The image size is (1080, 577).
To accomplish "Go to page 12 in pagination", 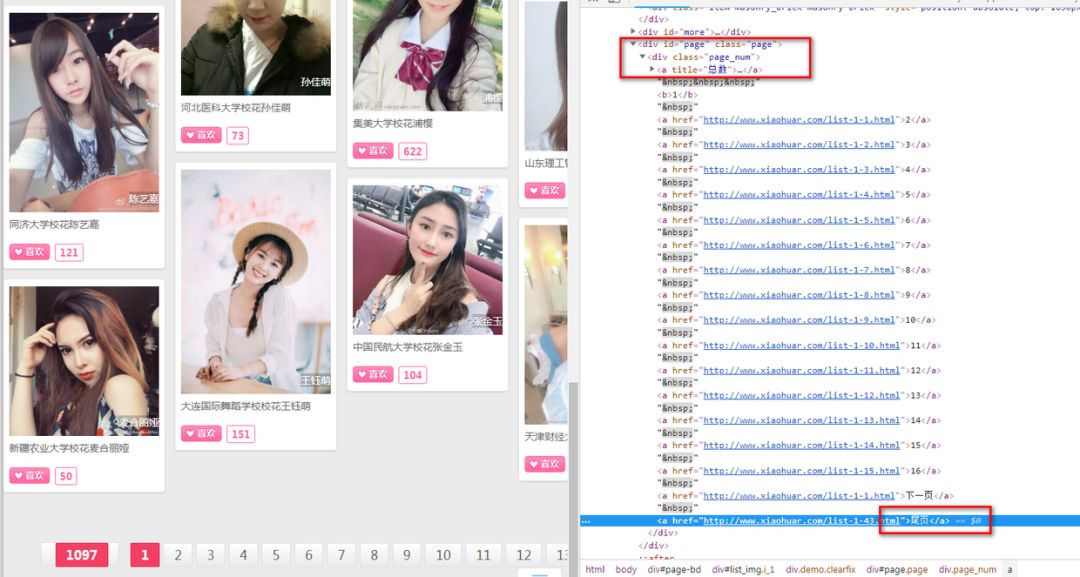I will coord(523,555).
